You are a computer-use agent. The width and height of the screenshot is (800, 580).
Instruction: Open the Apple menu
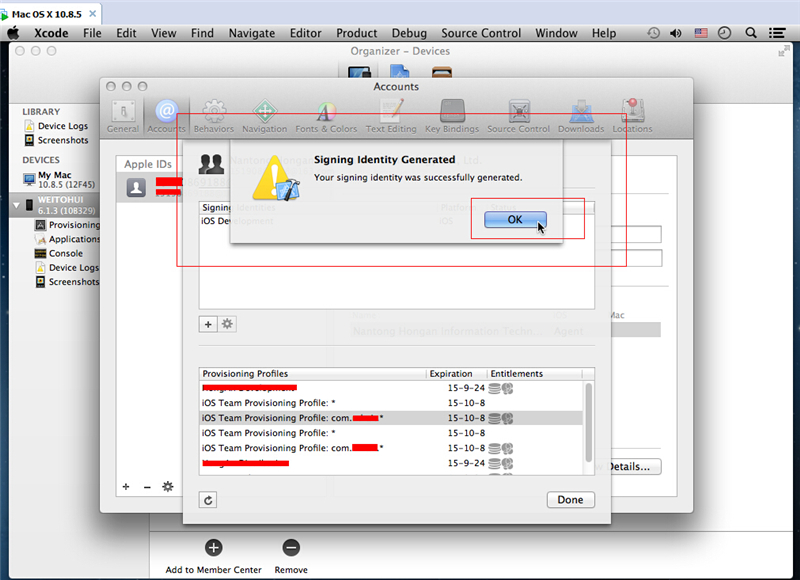13,33
